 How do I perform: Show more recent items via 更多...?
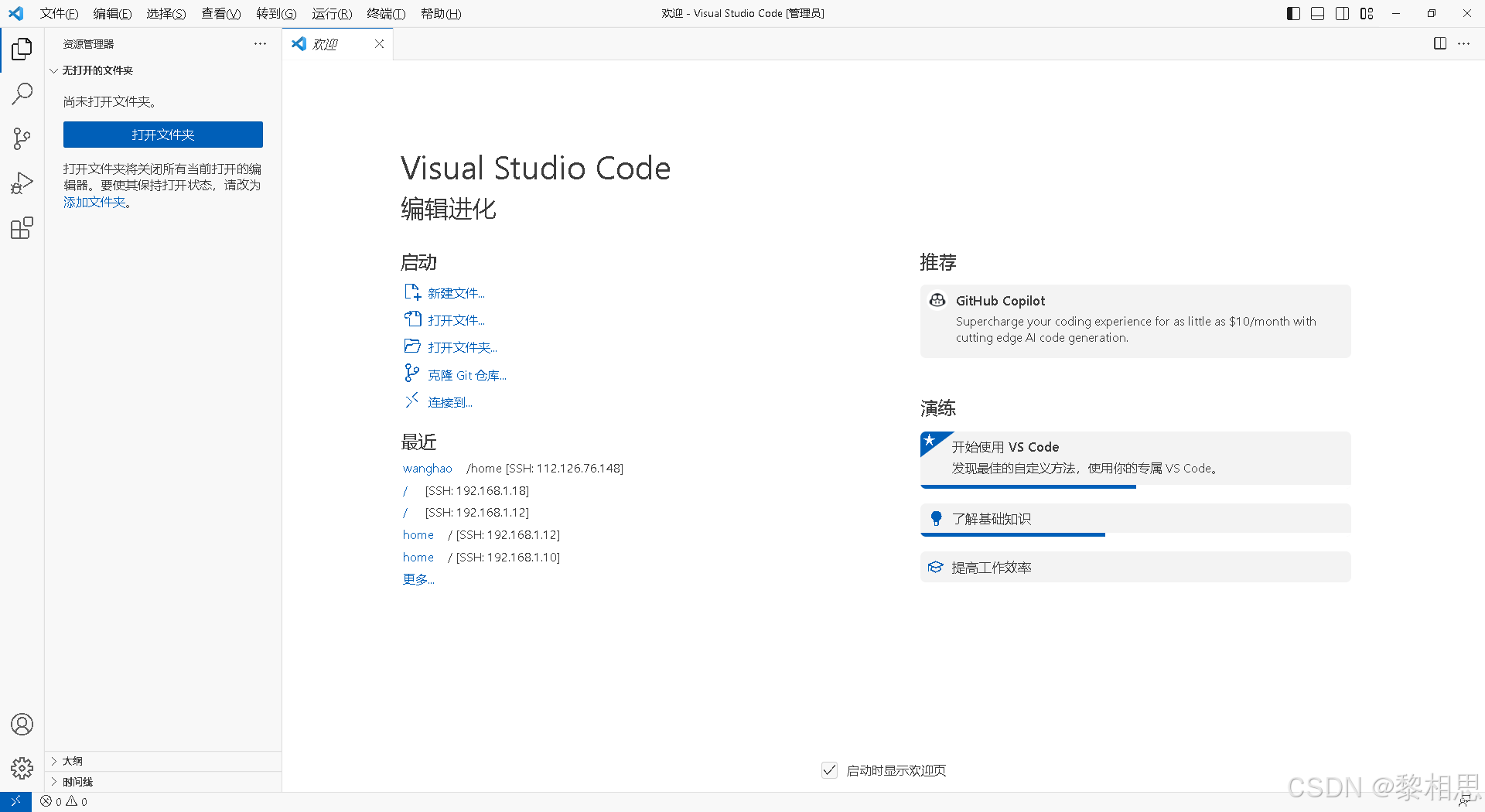[x=418, y=579]
